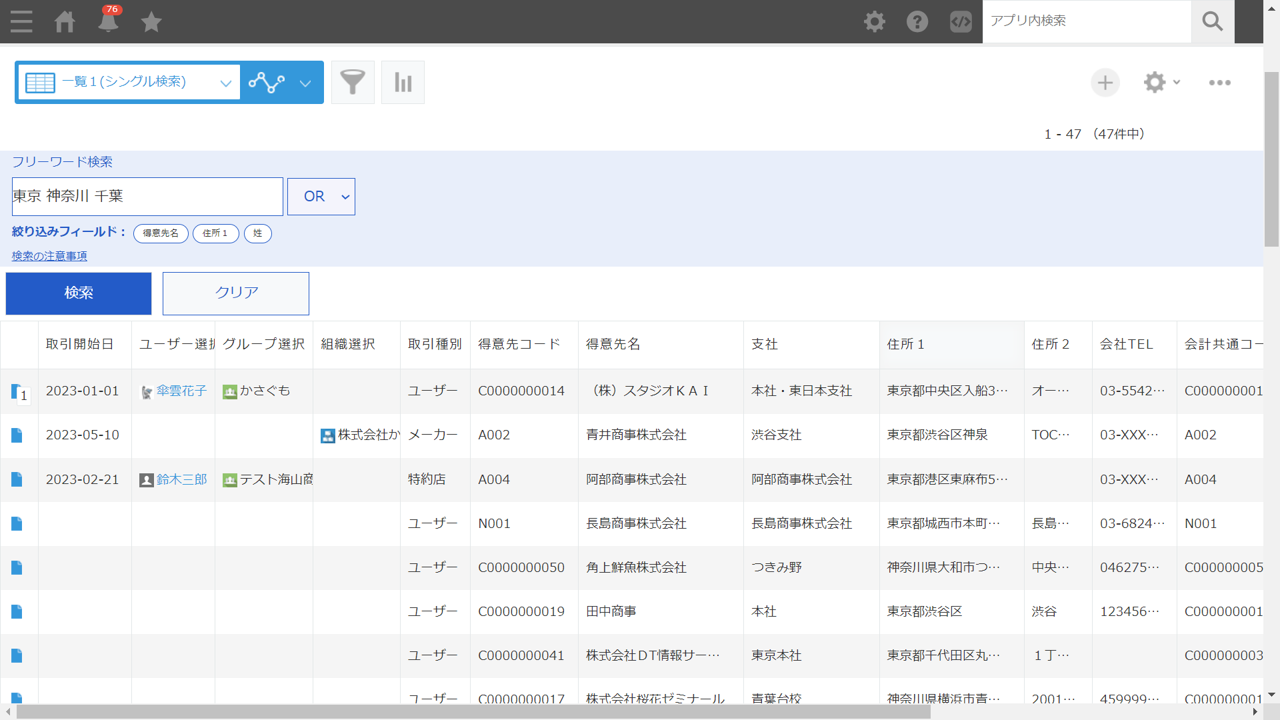Click the horizontal scrollbar thumb

click(x=474, y=712)
